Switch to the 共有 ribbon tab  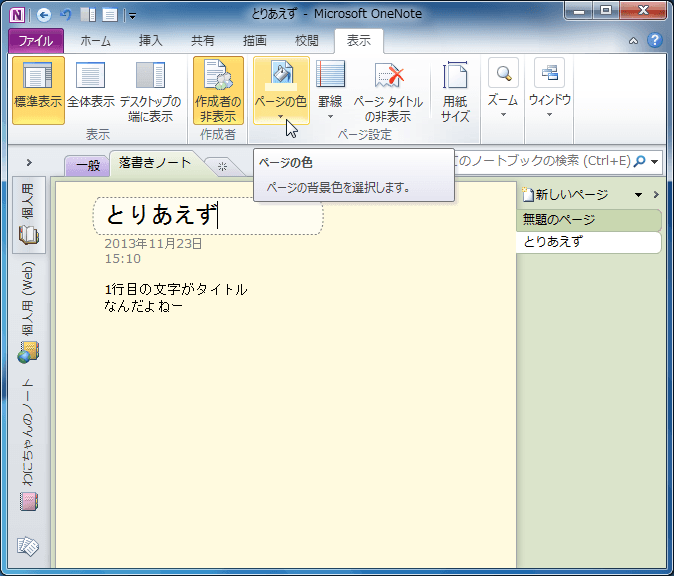[x=203, y=41]
